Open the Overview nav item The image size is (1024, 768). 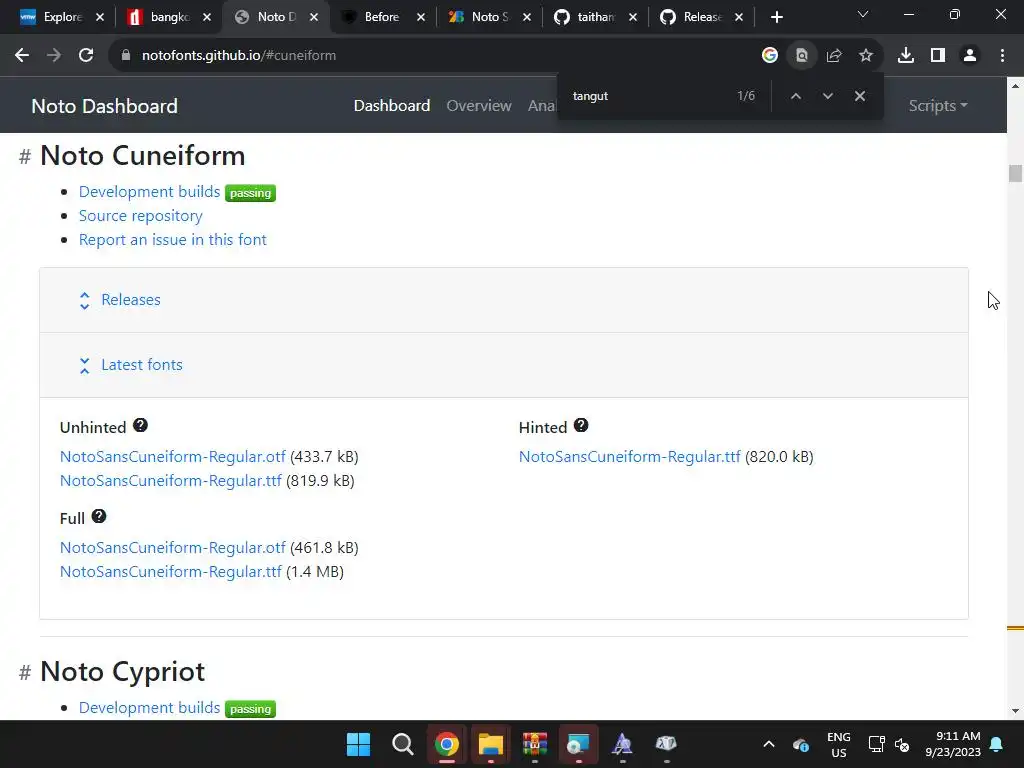(479, 105)
